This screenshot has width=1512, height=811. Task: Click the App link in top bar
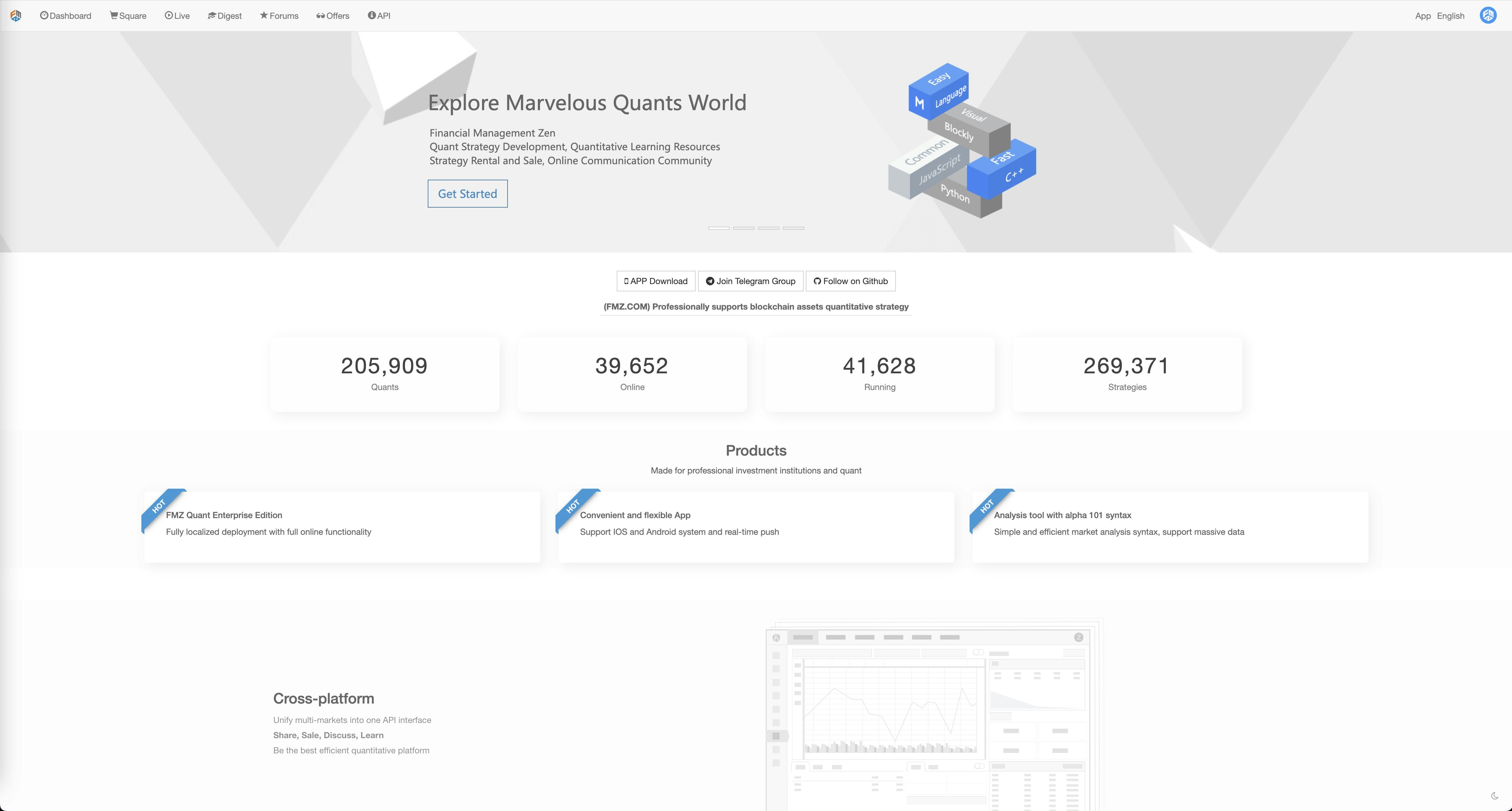1423,16
